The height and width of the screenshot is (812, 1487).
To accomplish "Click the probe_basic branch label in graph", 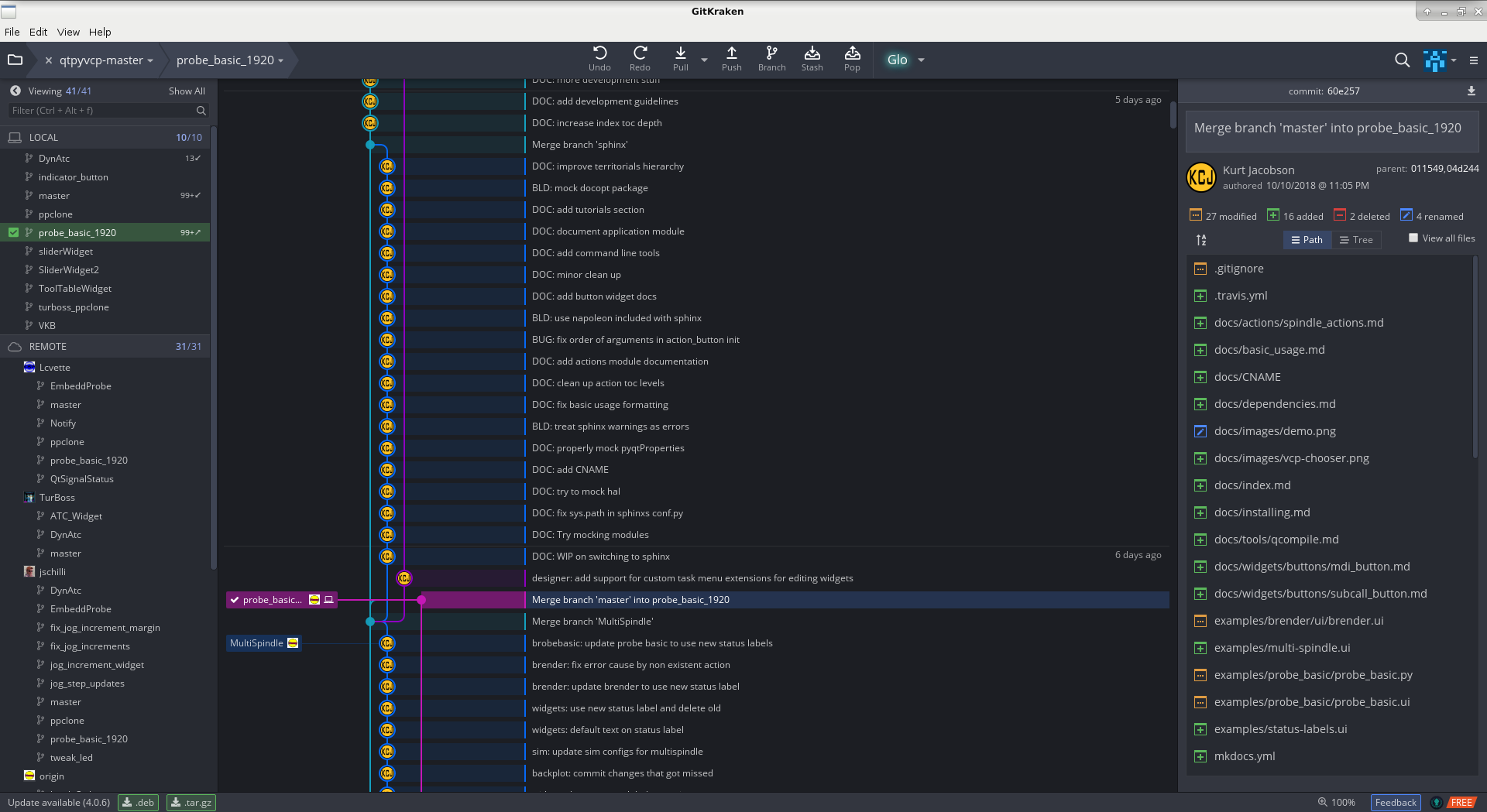I will 282,600.
